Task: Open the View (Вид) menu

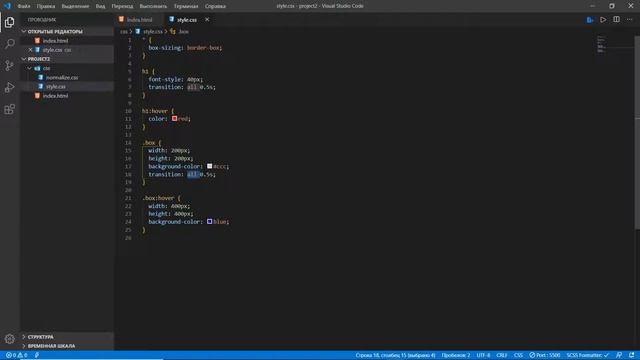Action: pos(100,6)
